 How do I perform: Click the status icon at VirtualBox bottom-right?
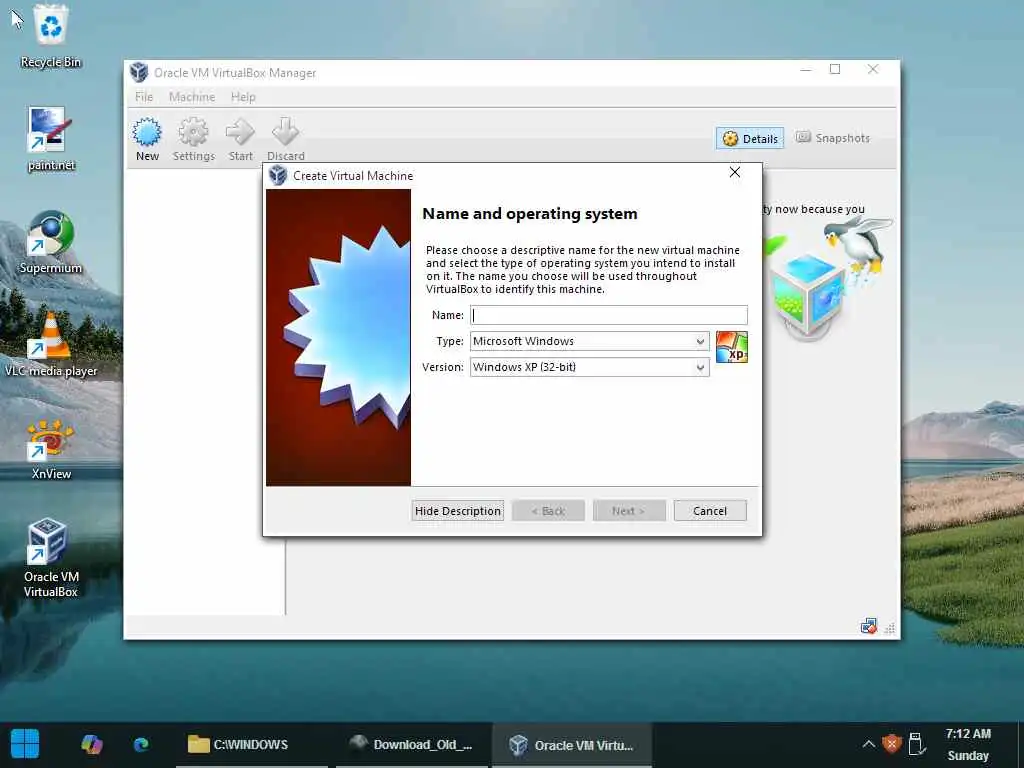coord(869,627)
